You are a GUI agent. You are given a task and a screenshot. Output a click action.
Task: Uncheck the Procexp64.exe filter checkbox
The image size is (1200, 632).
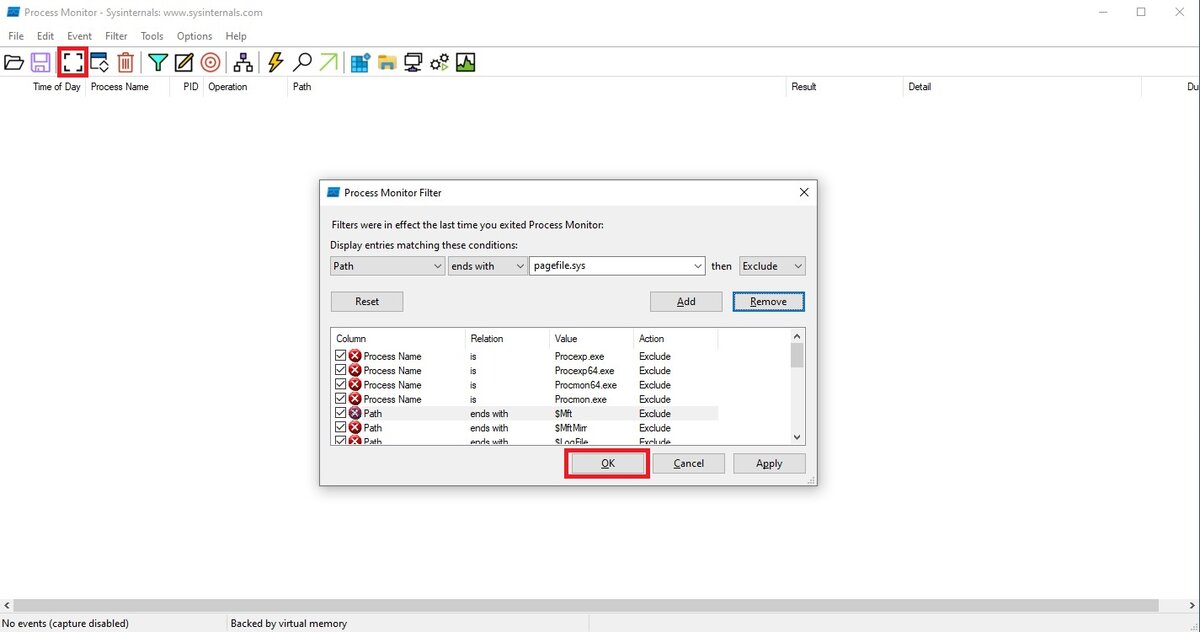[341, 370]
